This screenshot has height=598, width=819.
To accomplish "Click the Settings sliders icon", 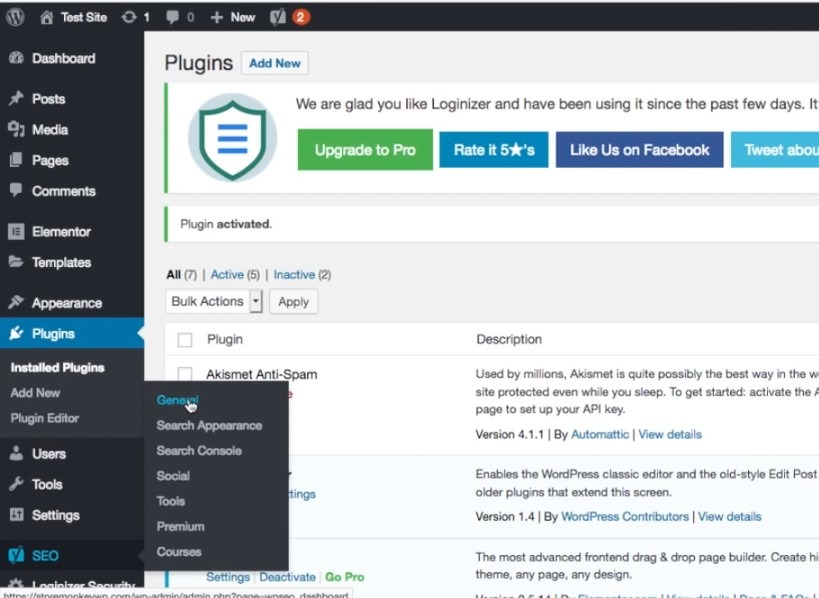I will tap(16, 514).
